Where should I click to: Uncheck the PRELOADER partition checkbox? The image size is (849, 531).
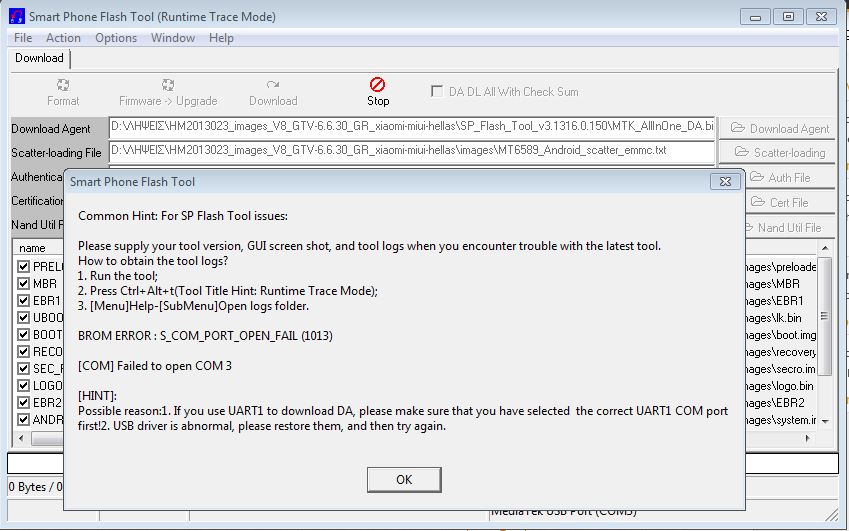(x=23, y=266)
